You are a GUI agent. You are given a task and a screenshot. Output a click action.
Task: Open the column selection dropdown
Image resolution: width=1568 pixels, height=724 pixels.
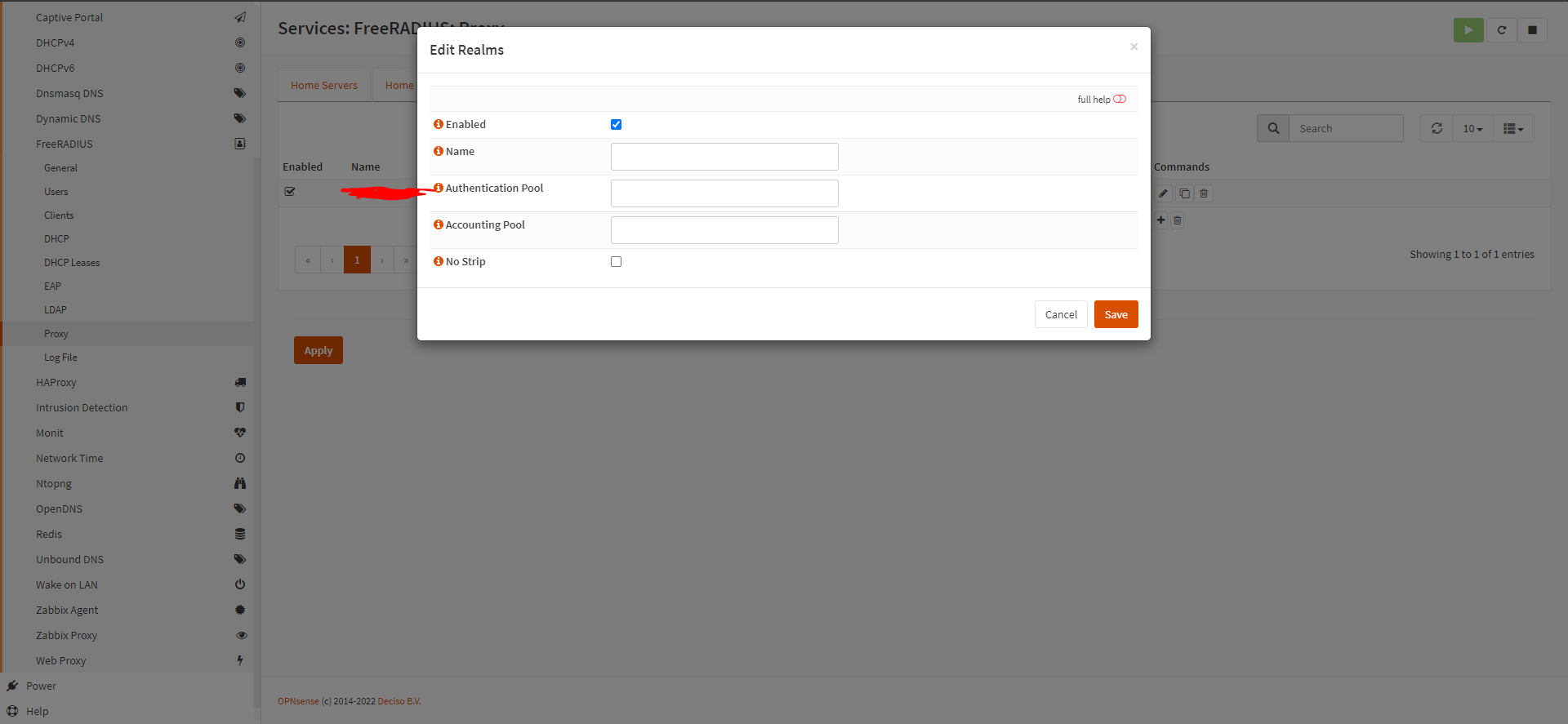coord(1513,128)
